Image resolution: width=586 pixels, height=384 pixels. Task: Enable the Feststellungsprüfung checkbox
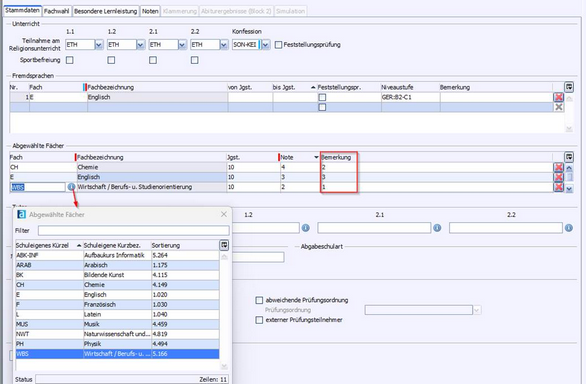278,45
